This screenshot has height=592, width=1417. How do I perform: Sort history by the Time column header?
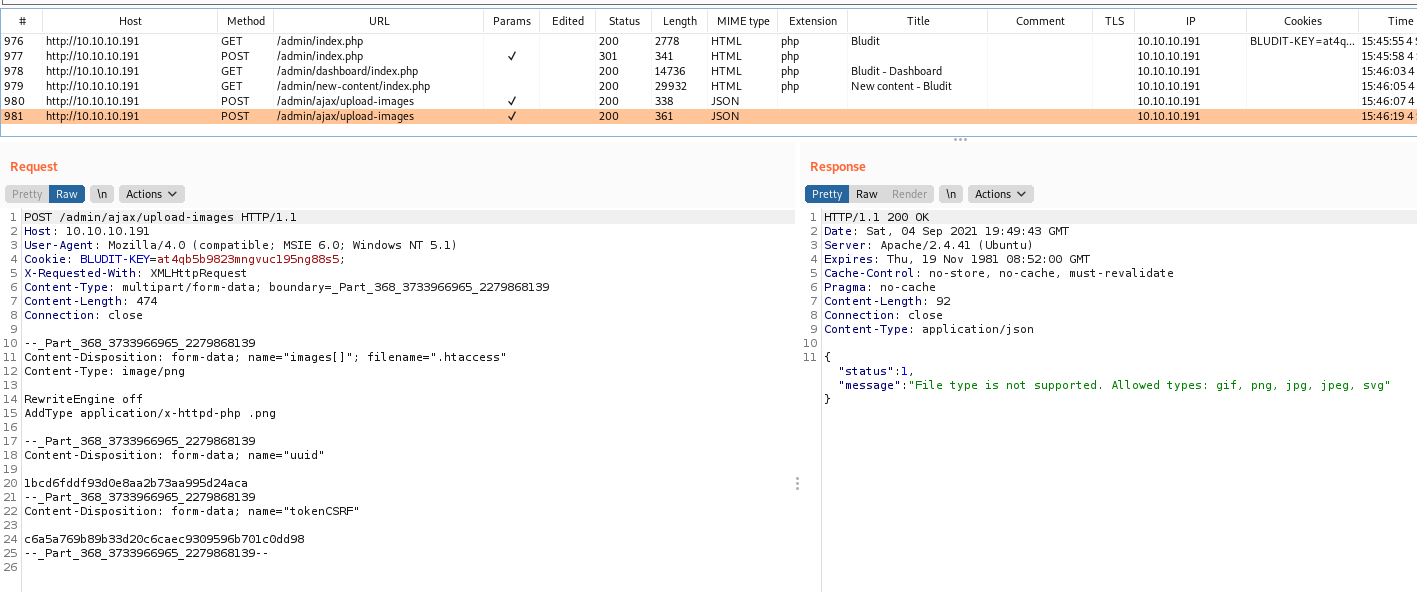pyautogui.click(x=1387, y=21)
